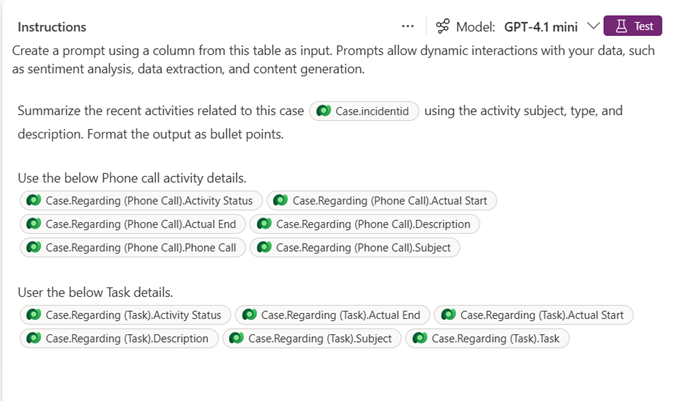Click the Dataverse icon on Phone Call.Phone Call chip
Viewport: 674px width, 401px height.
coord(33,247)
